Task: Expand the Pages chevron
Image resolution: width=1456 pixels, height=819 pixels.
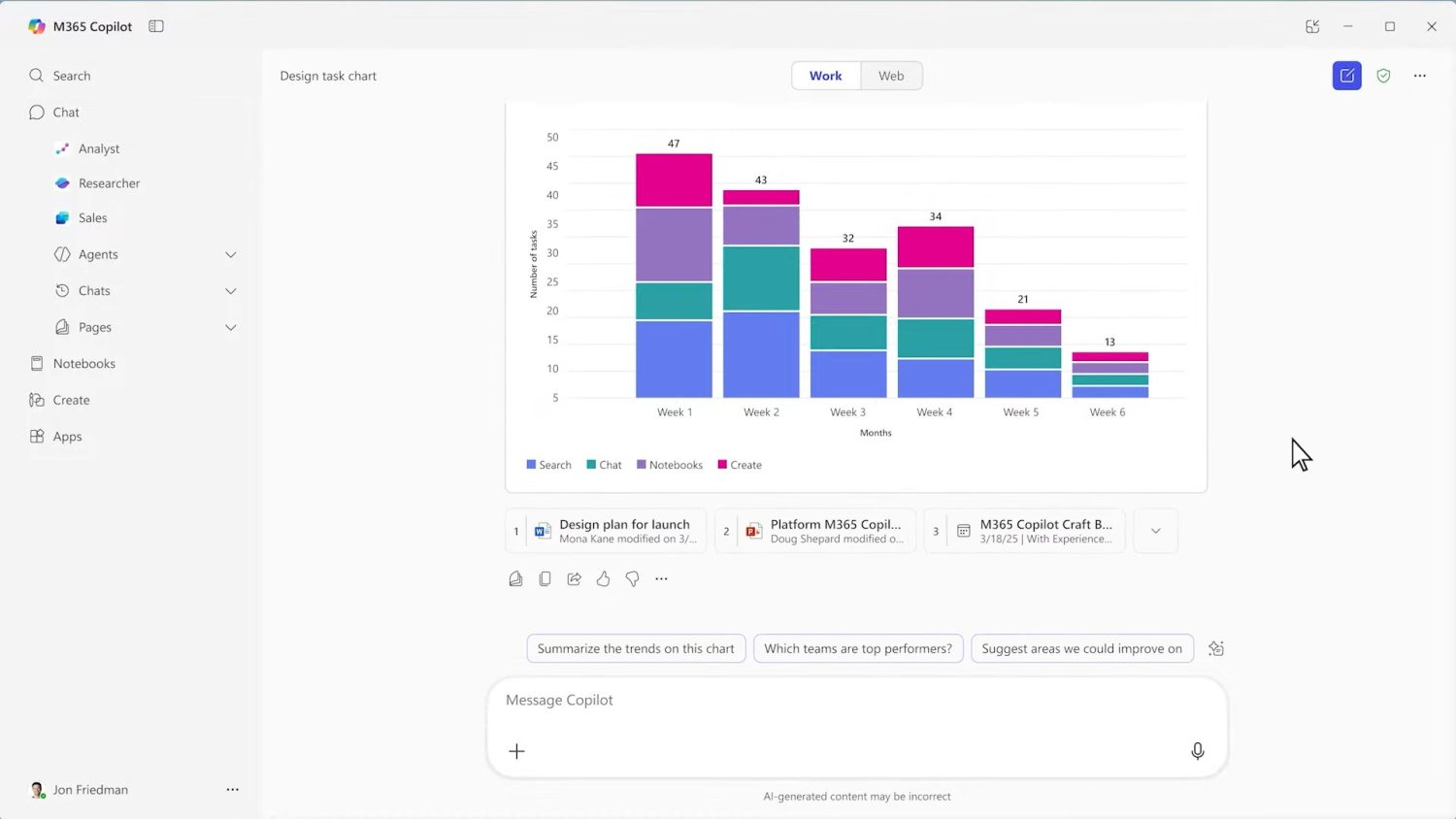Action: click(x=231, y=327)
